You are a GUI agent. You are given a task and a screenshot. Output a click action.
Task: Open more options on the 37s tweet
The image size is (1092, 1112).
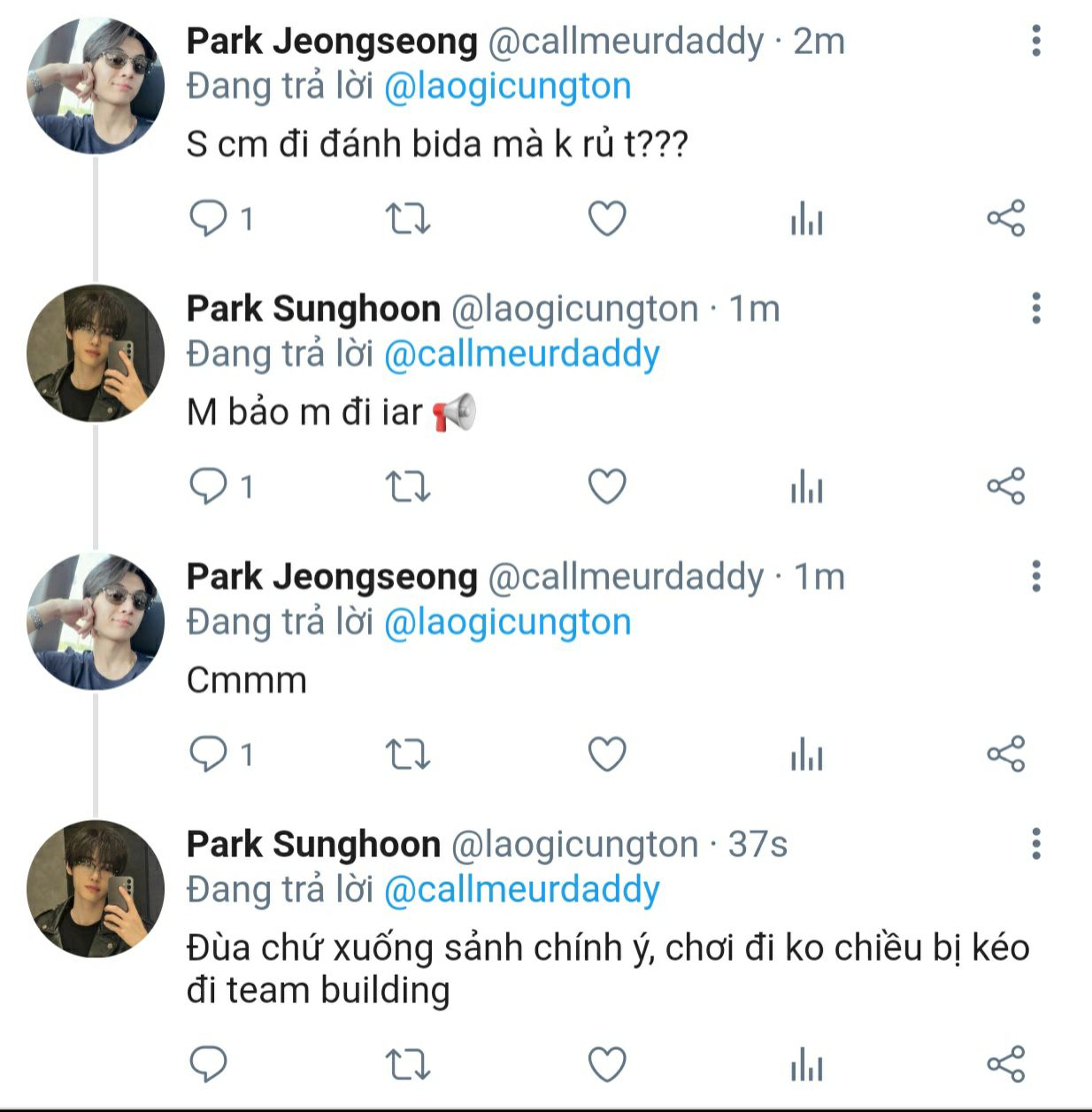coord(1035,844)
